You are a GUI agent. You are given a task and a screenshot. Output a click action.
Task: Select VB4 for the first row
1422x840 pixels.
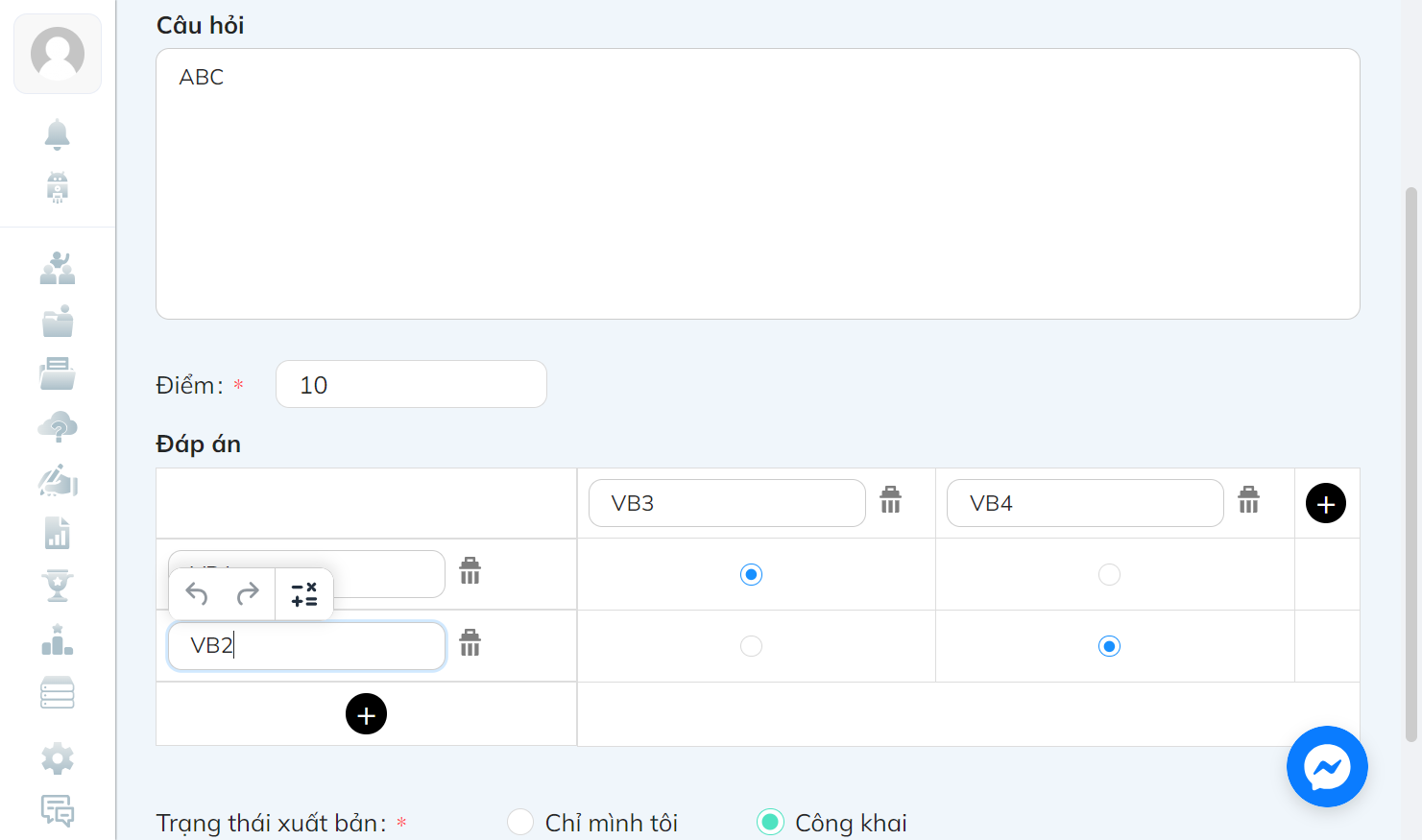click(1109, 574)
